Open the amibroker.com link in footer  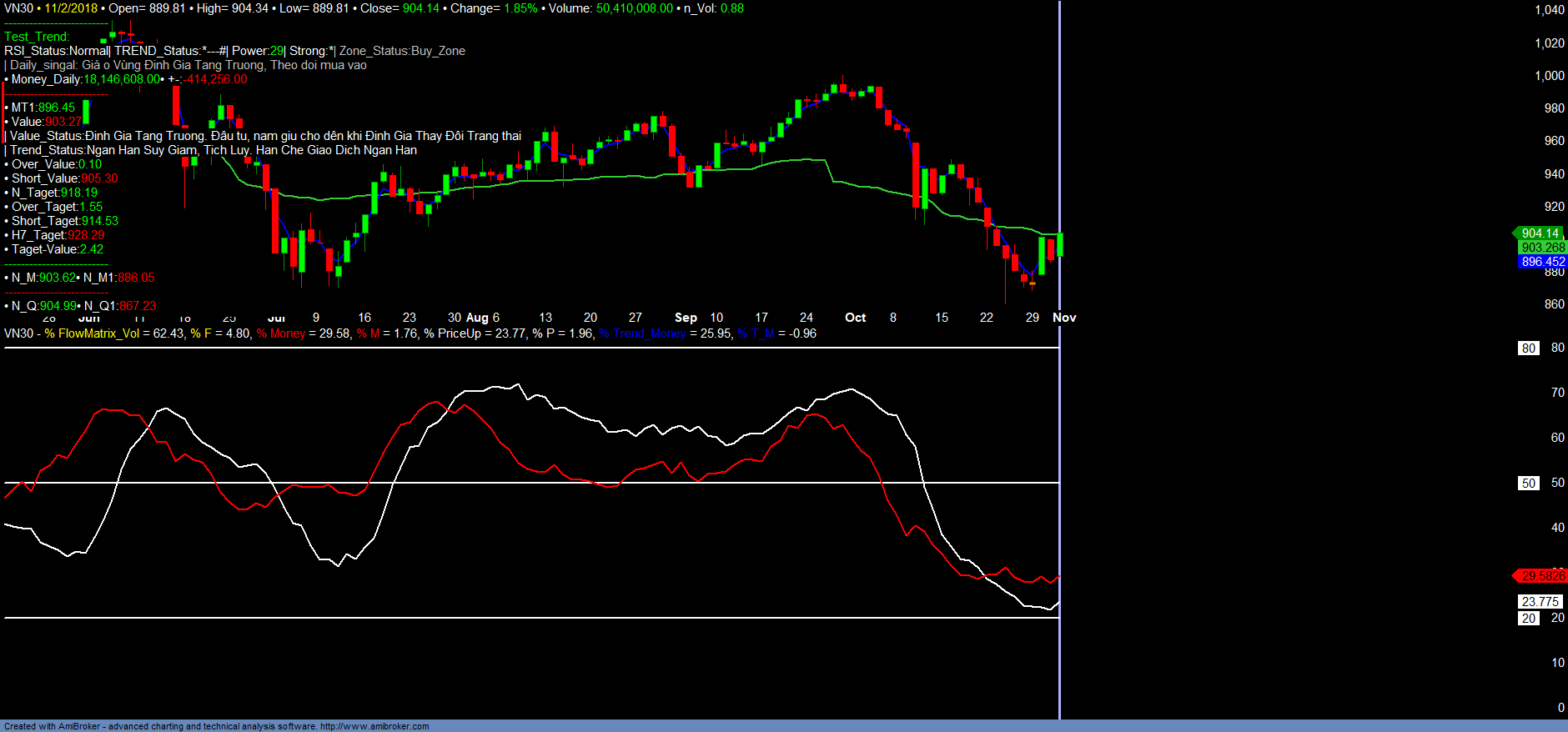pyautogui.click(x=374, y=726)
